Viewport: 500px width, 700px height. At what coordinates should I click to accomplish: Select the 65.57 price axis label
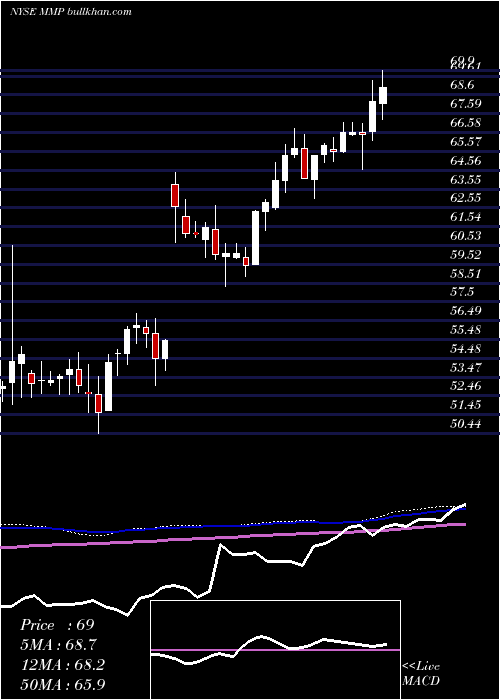click(x=466, y=142)
